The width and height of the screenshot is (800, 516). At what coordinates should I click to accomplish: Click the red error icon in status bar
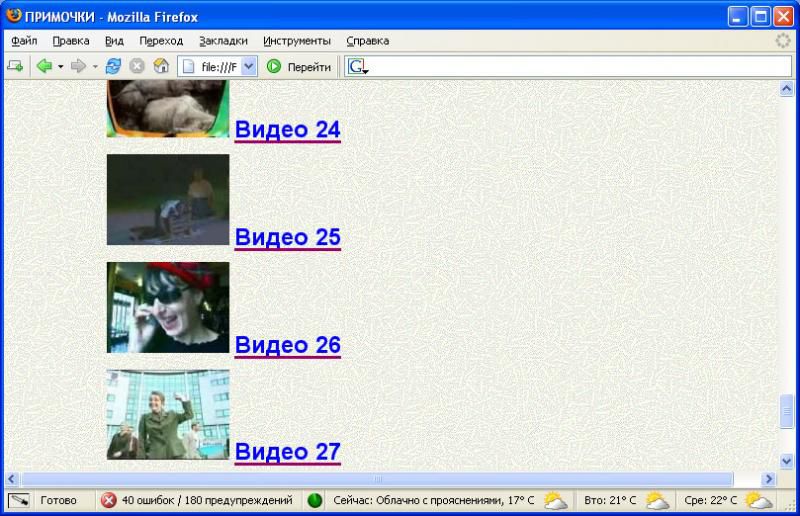[109, 500]
